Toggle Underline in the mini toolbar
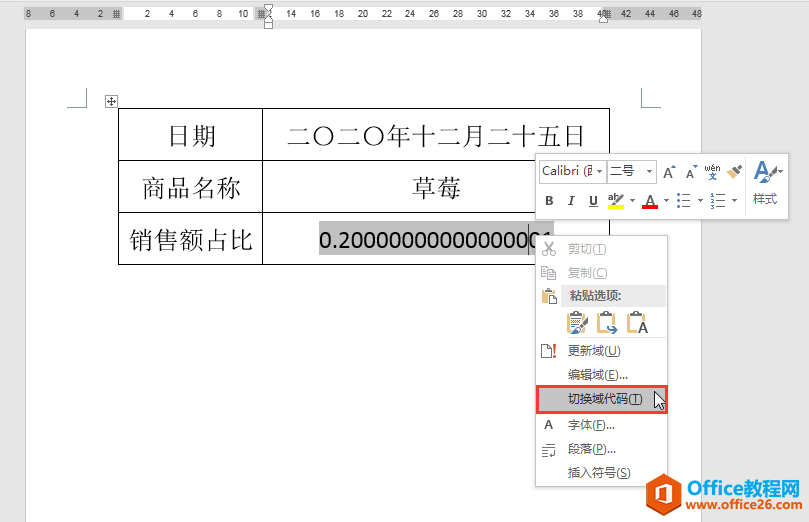This screenshot has height=522, width=809. (x=593, y=201)
